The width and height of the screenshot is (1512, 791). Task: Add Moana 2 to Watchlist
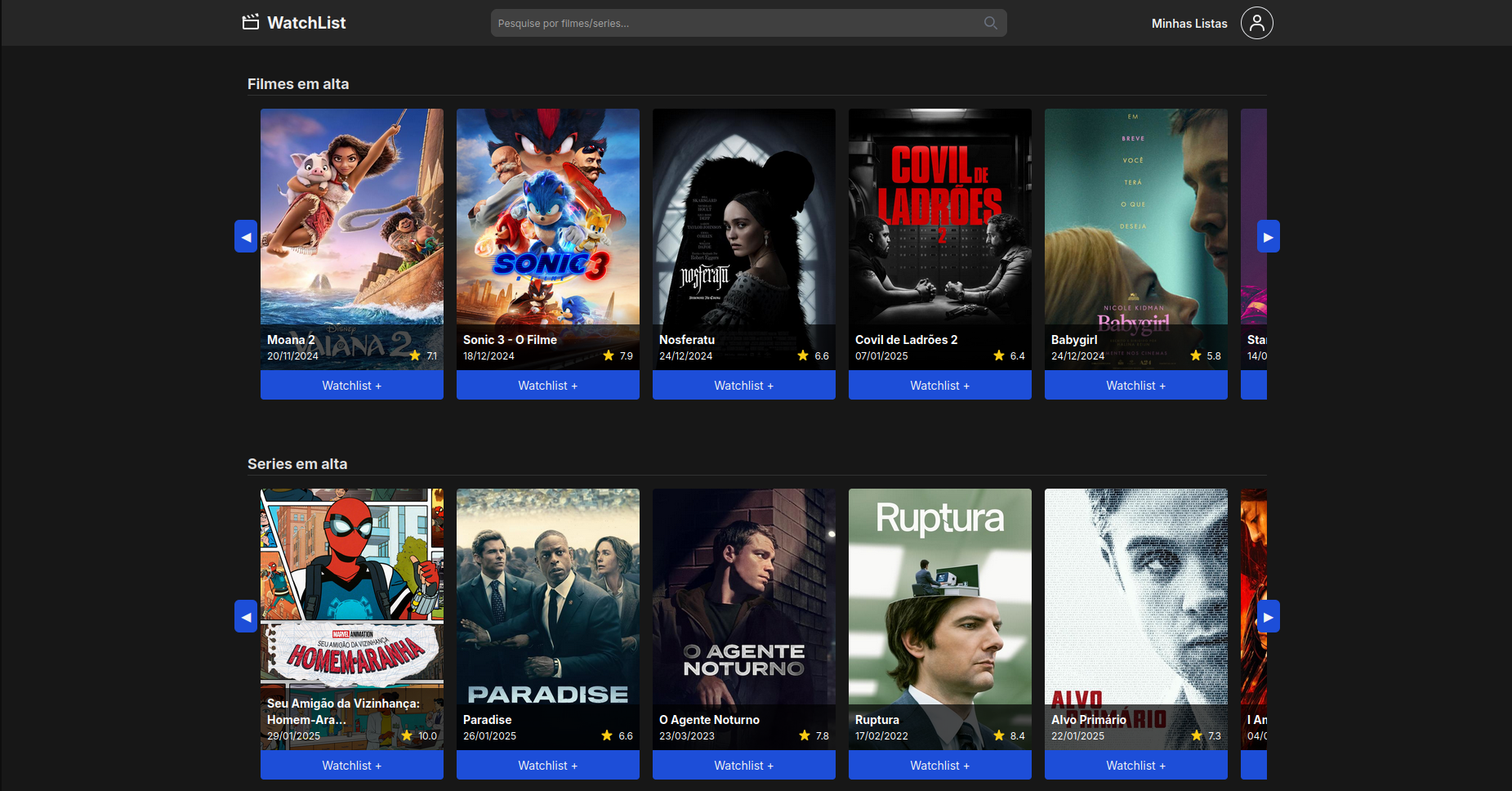point(352,385)
